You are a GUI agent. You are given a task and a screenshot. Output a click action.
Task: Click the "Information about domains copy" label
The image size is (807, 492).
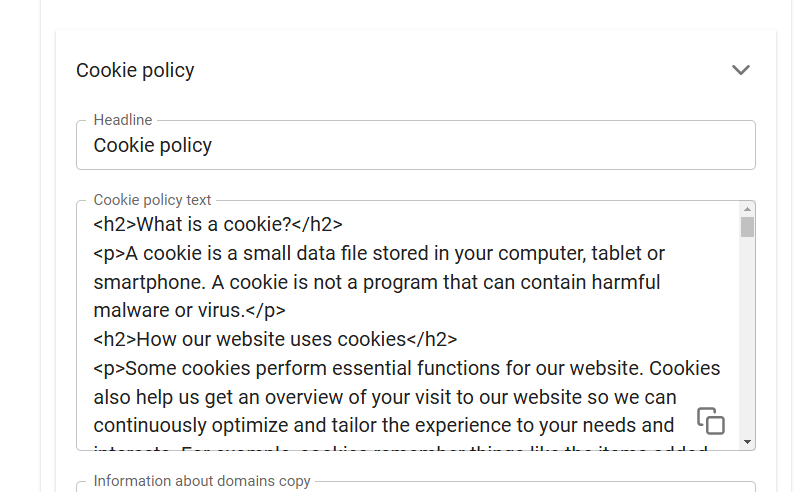coord(202,481)
